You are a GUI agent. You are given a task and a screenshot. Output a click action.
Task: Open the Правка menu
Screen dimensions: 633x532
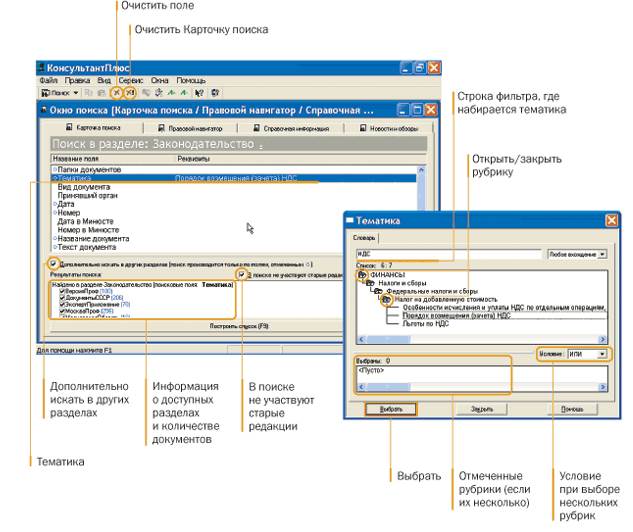77,80
